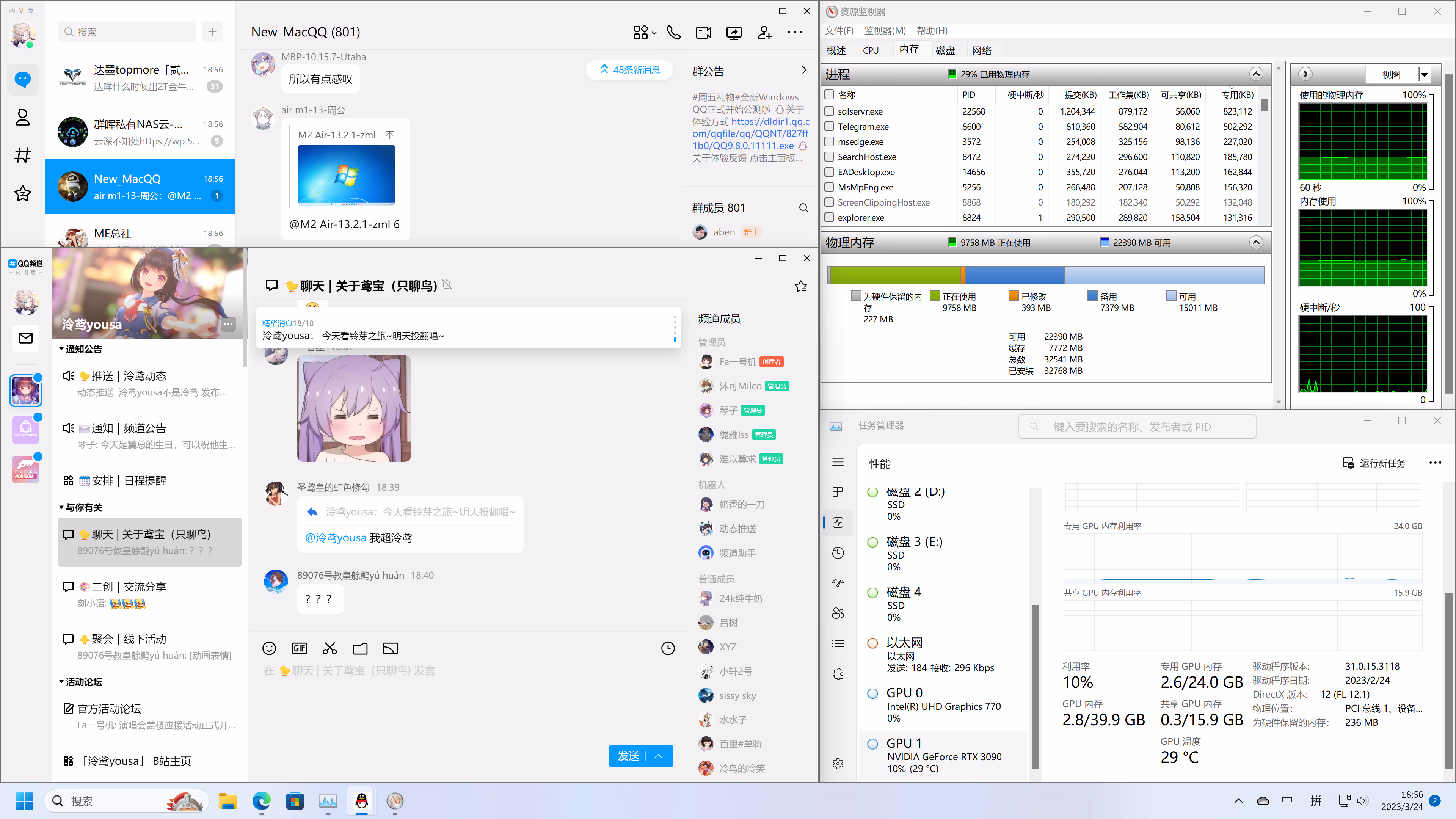Open the emoji picker in channel chat
This screenshot has width=1456, height=819.
coord(270,648)
